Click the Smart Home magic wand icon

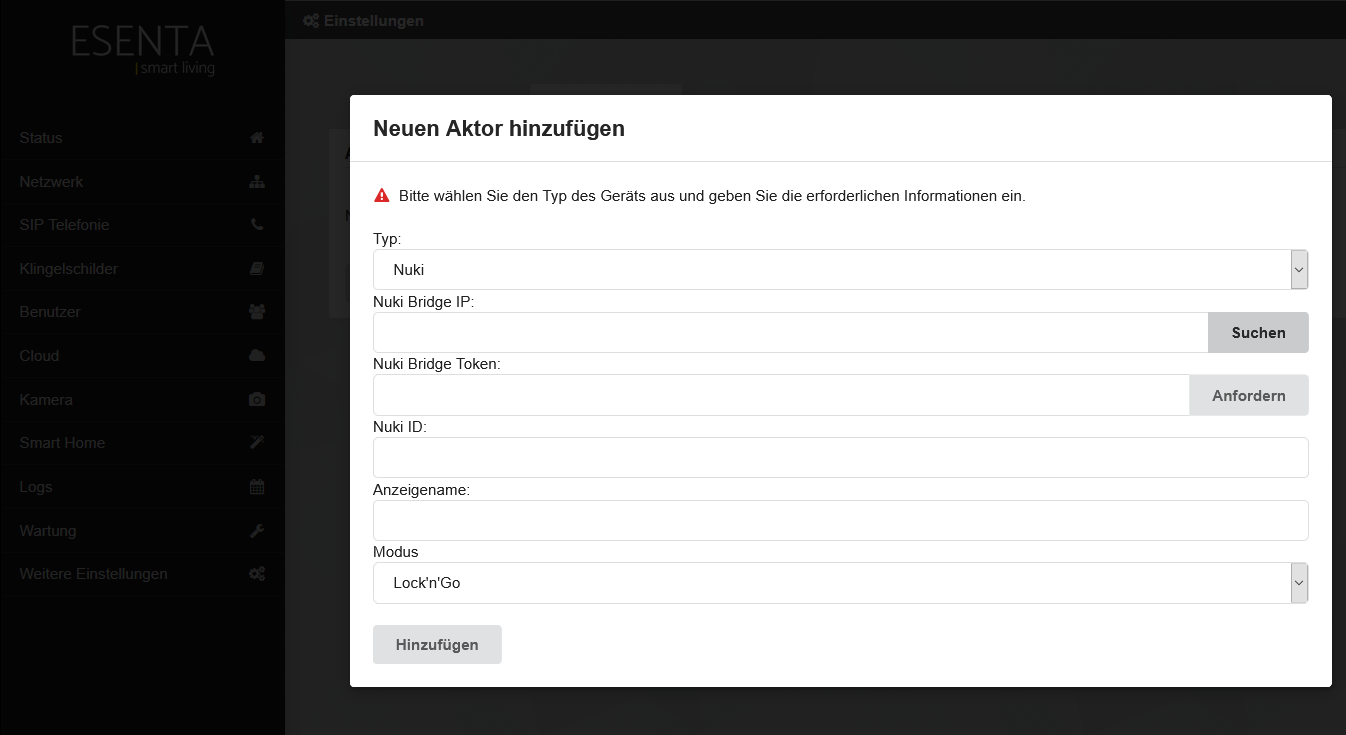click(257, 443)
